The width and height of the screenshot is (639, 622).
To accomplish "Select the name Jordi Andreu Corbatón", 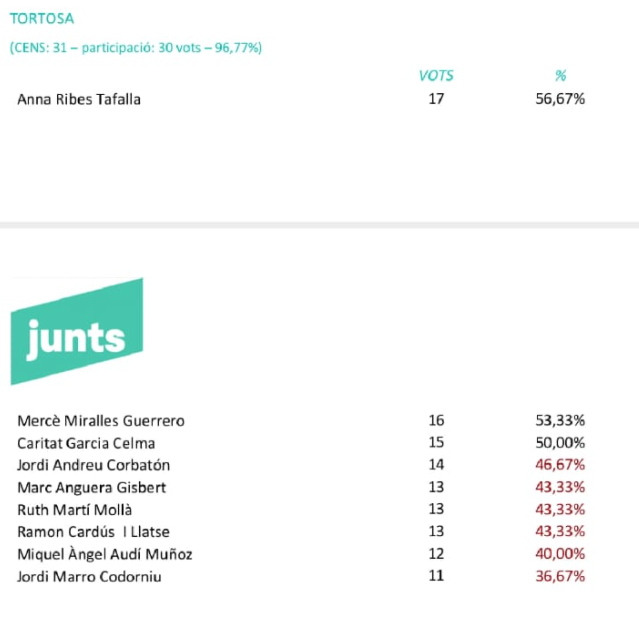I will click(93, 465).
